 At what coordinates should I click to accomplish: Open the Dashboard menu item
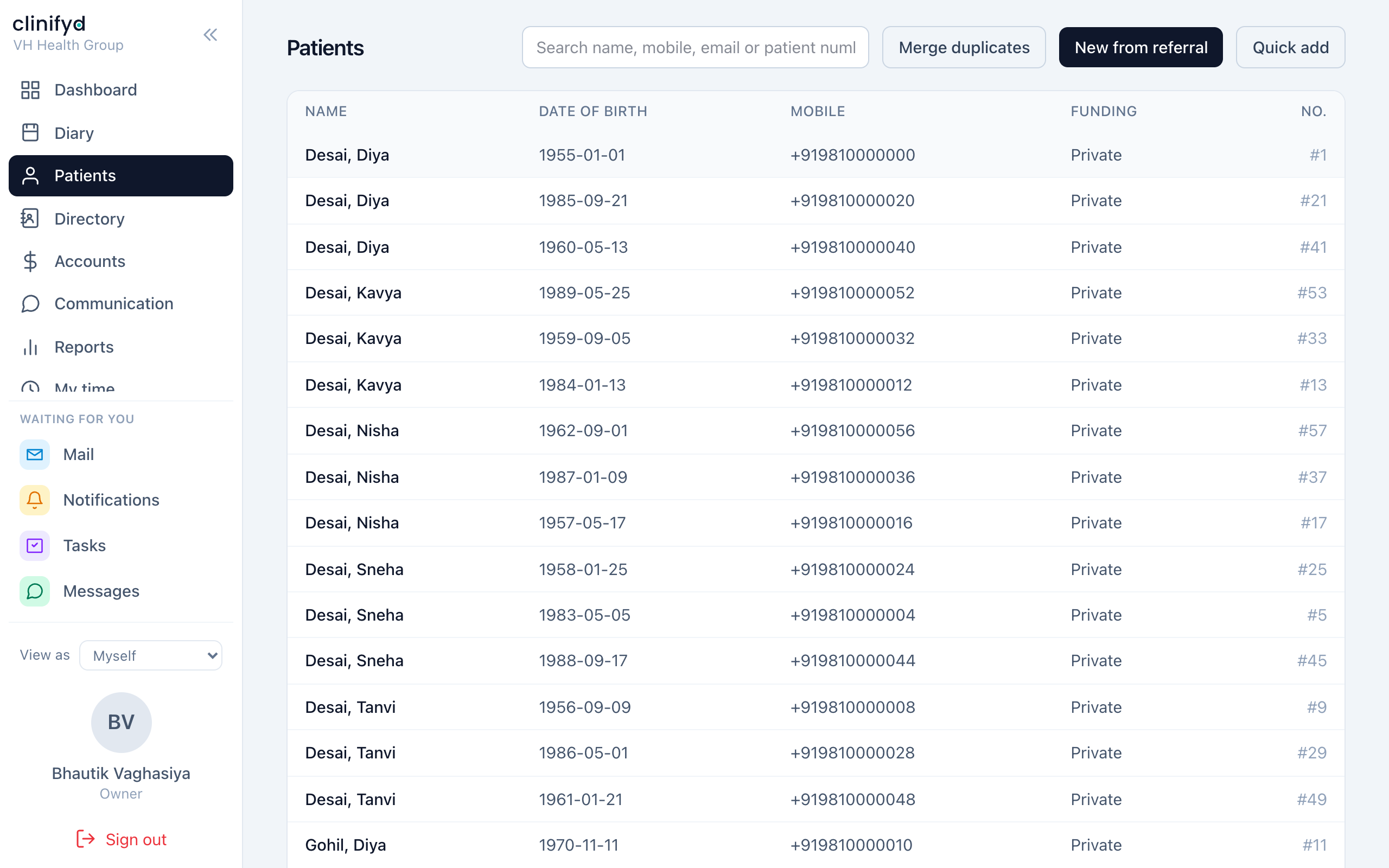click(x=121, y=90)
